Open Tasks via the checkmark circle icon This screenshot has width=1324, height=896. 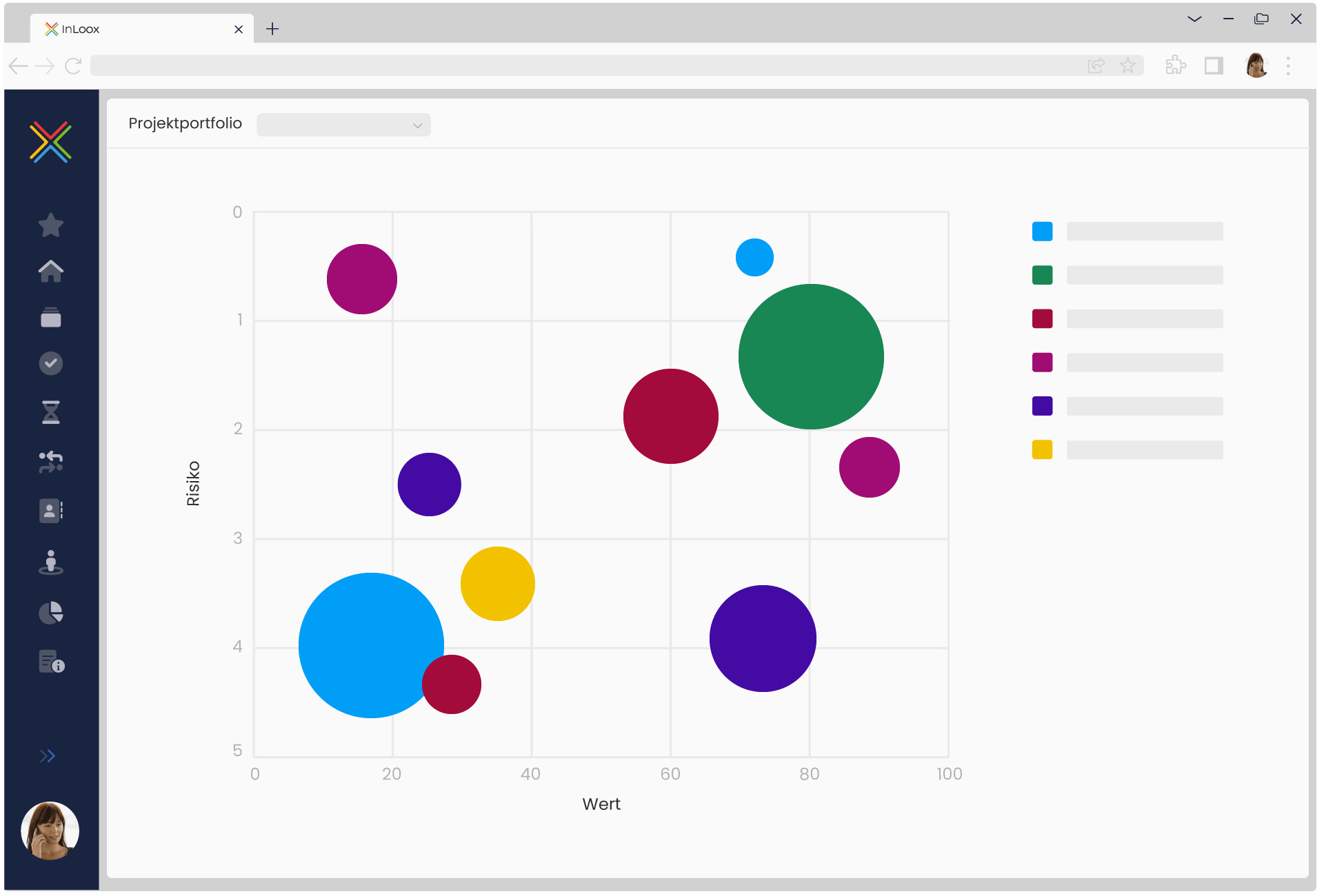pos(51,363)
